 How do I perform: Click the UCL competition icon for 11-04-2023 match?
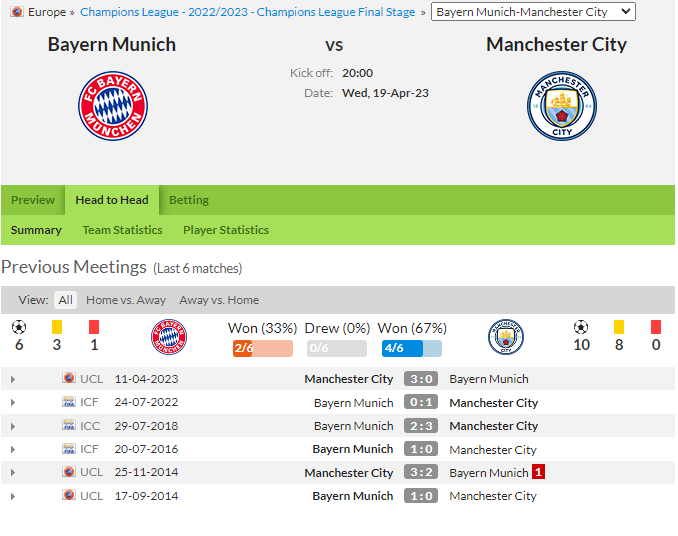tap(69, 378)
